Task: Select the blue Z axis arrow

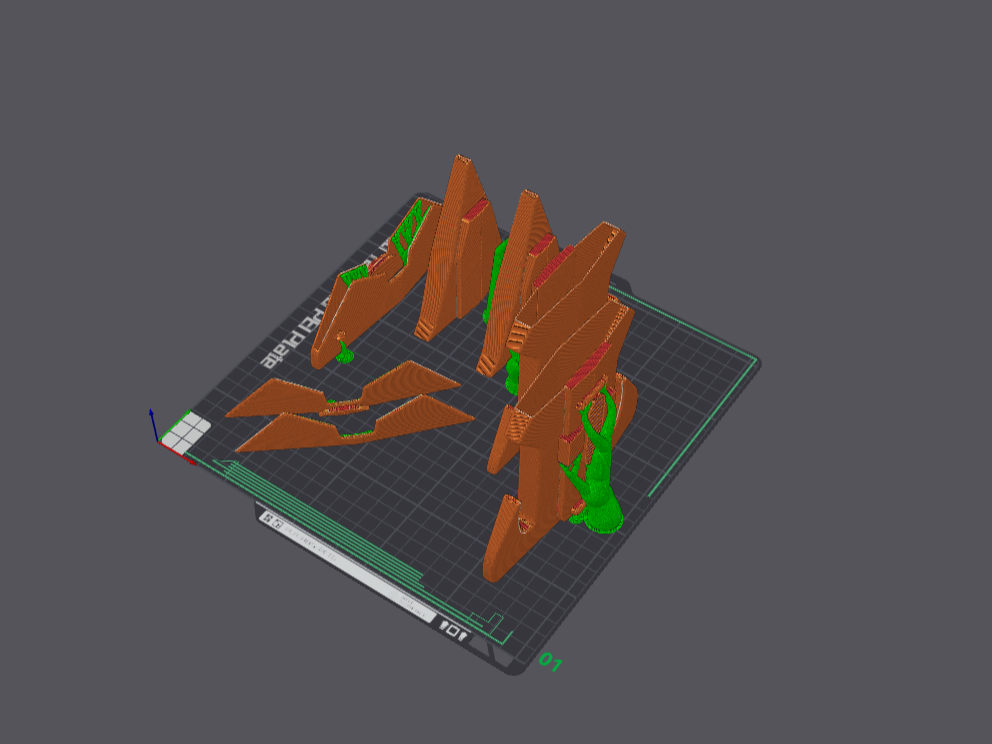Action: 153,425
